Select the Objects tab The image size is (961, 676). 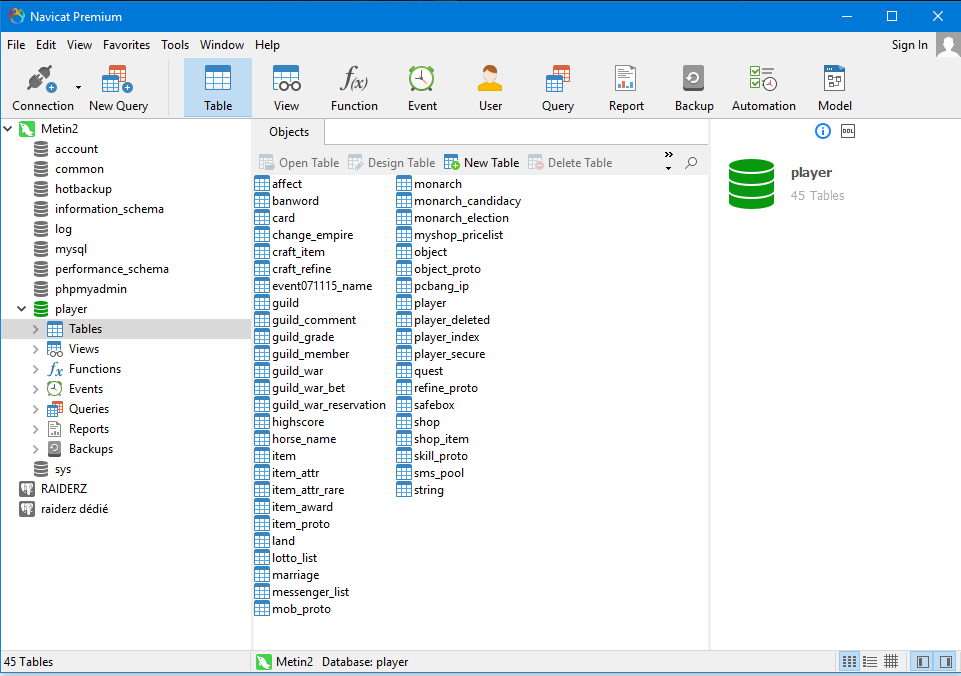(x=289, y=132)
